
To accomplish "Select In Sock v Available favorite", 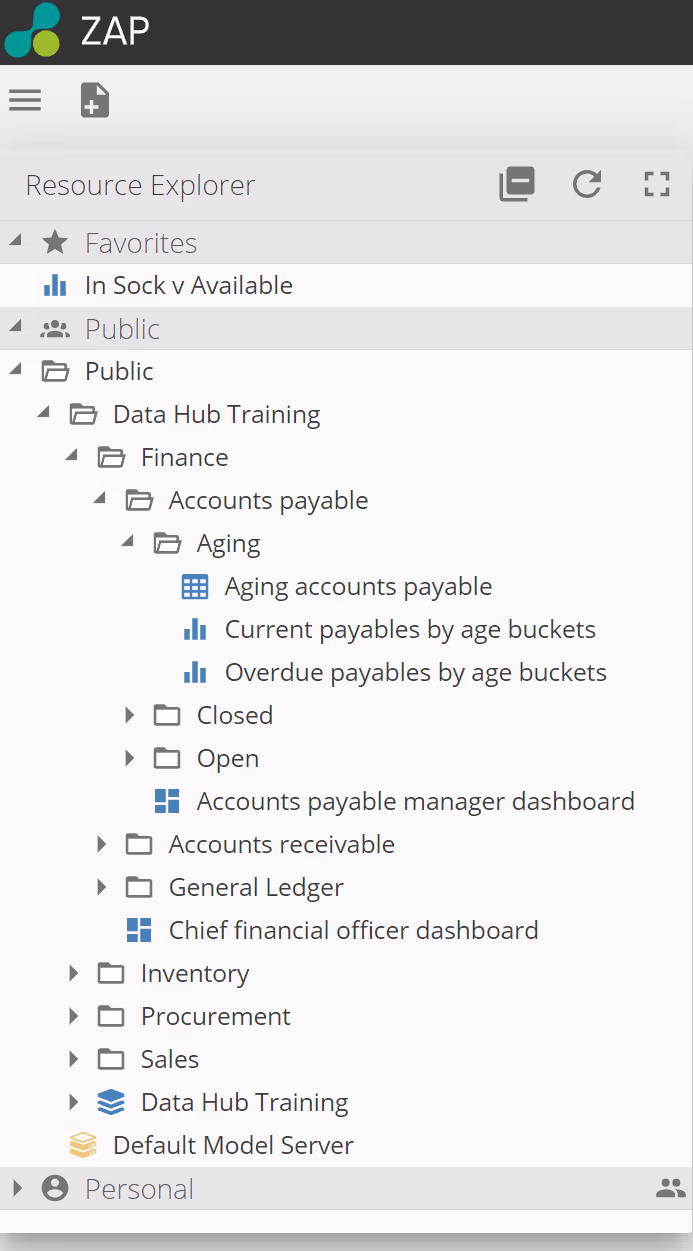I will click(188, 286).
